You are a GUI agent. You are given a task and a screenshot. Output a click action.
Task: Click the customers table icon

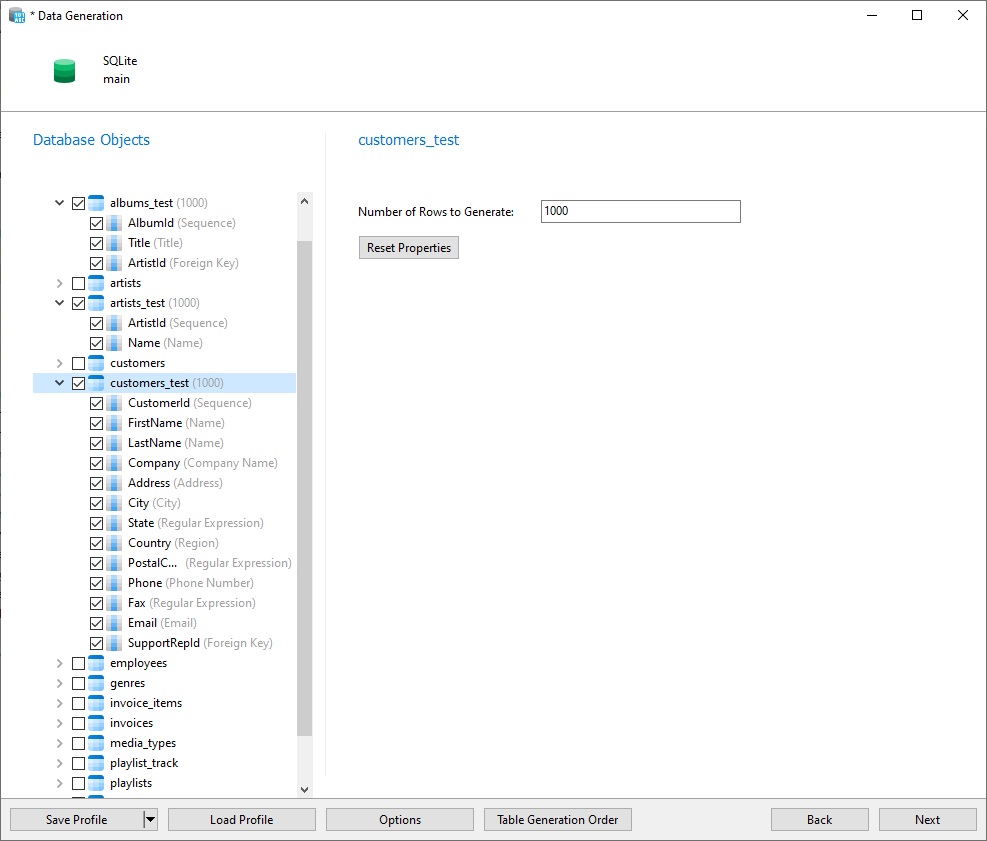(x=96, y=363)
